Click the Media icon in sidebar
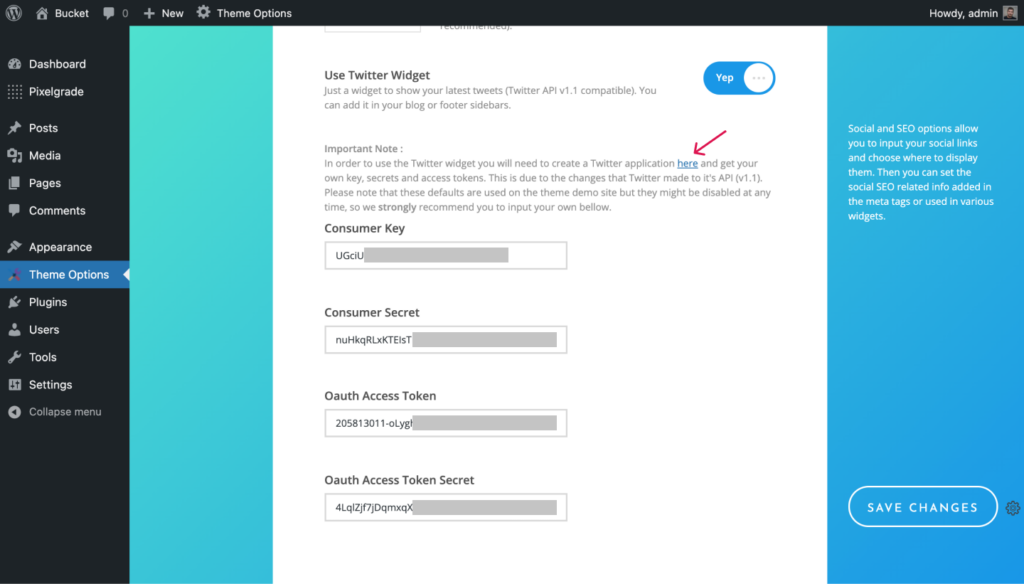The width and height of the screenshot is (1024, 584). pyautogui.click(x=14, y=155)
